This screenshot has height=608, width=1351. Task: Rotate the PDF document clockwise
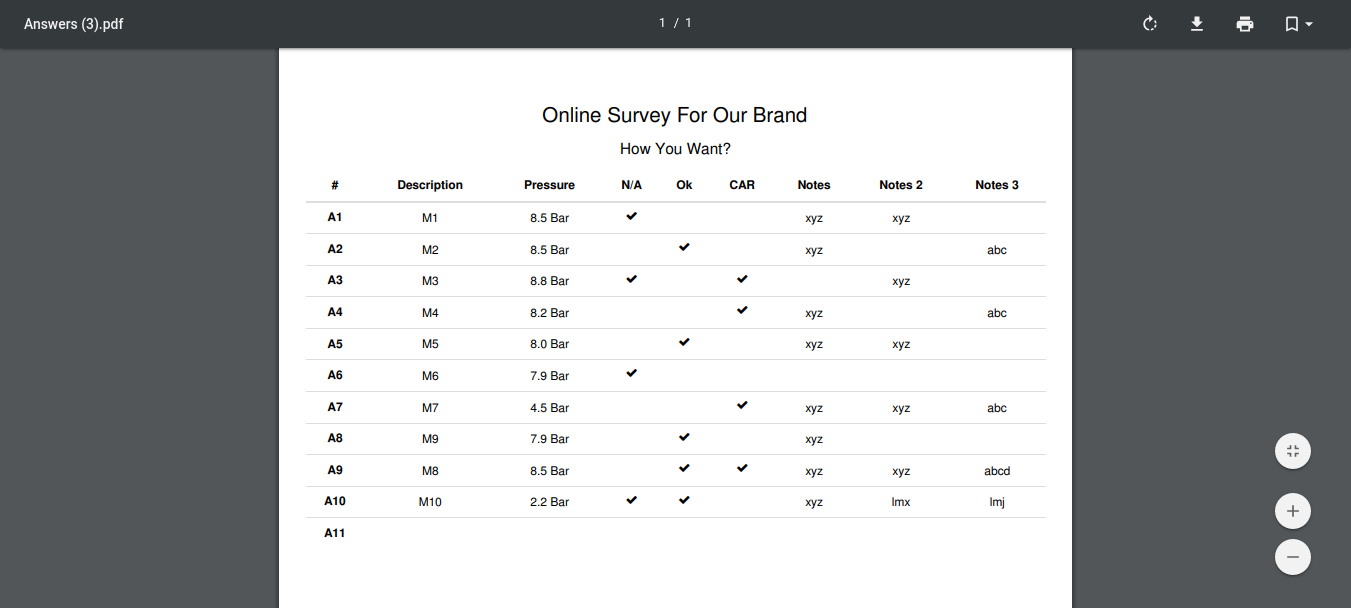(x=1150, y=24)
